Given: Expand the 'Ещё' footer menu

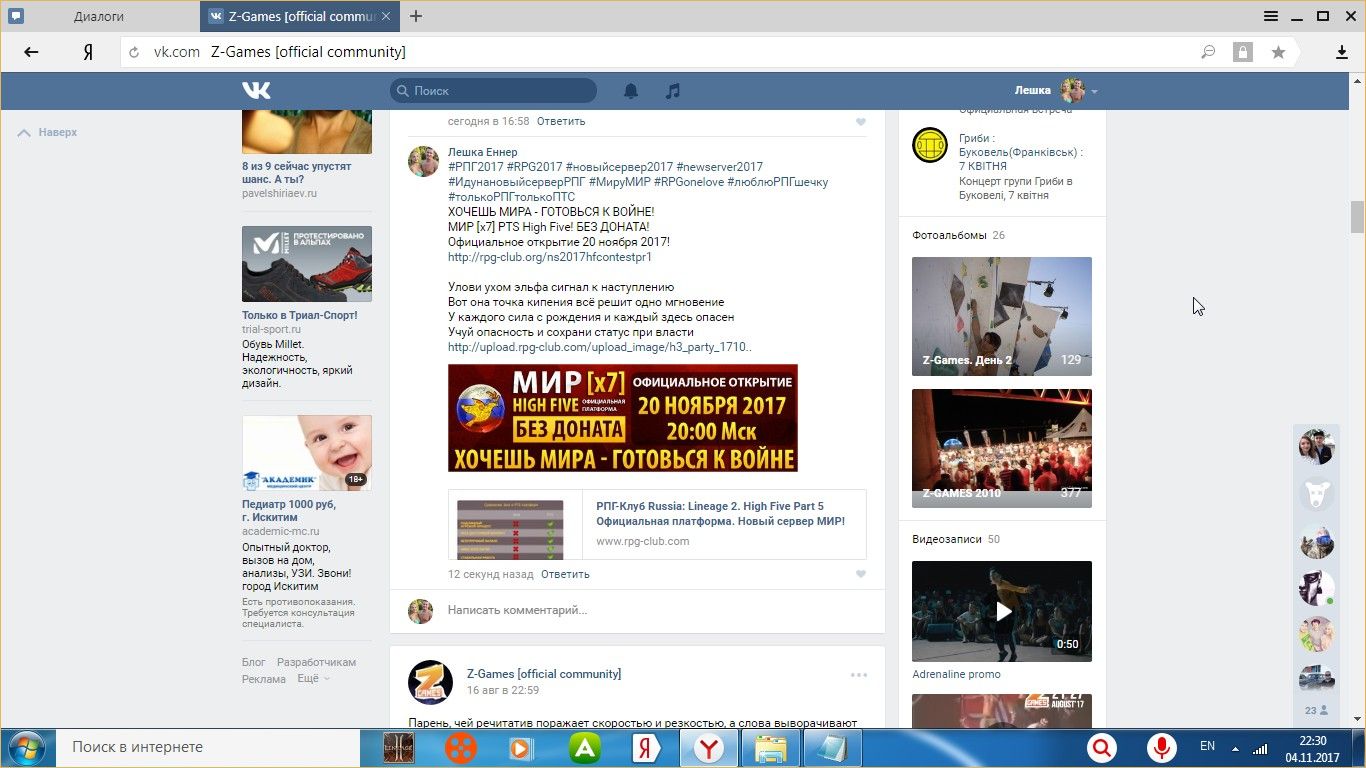Looking at the screenshot, I should coord(312,679).
